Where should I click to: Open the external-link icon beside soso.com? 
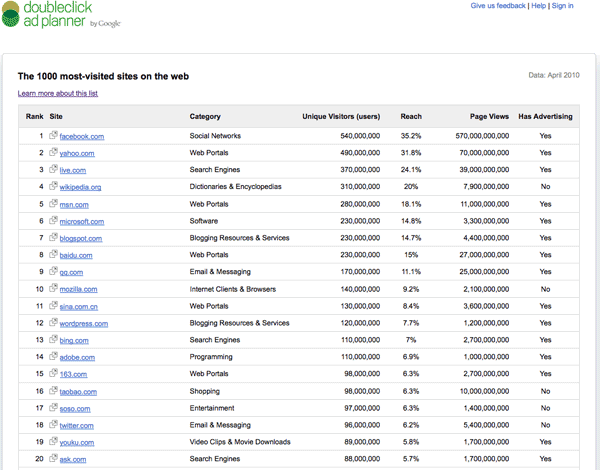(x=53, y=407)
